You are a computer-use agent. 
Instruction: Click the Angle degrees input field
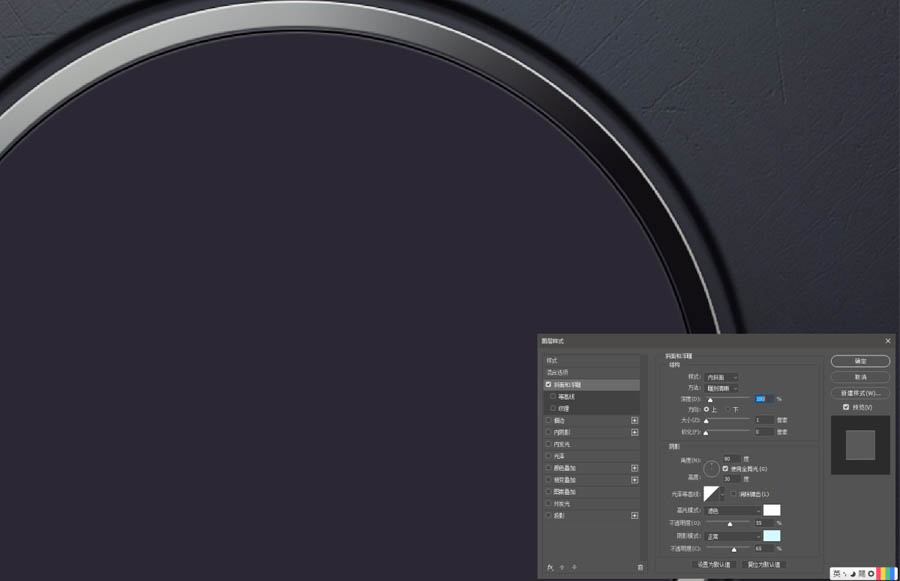coord(731,459)
